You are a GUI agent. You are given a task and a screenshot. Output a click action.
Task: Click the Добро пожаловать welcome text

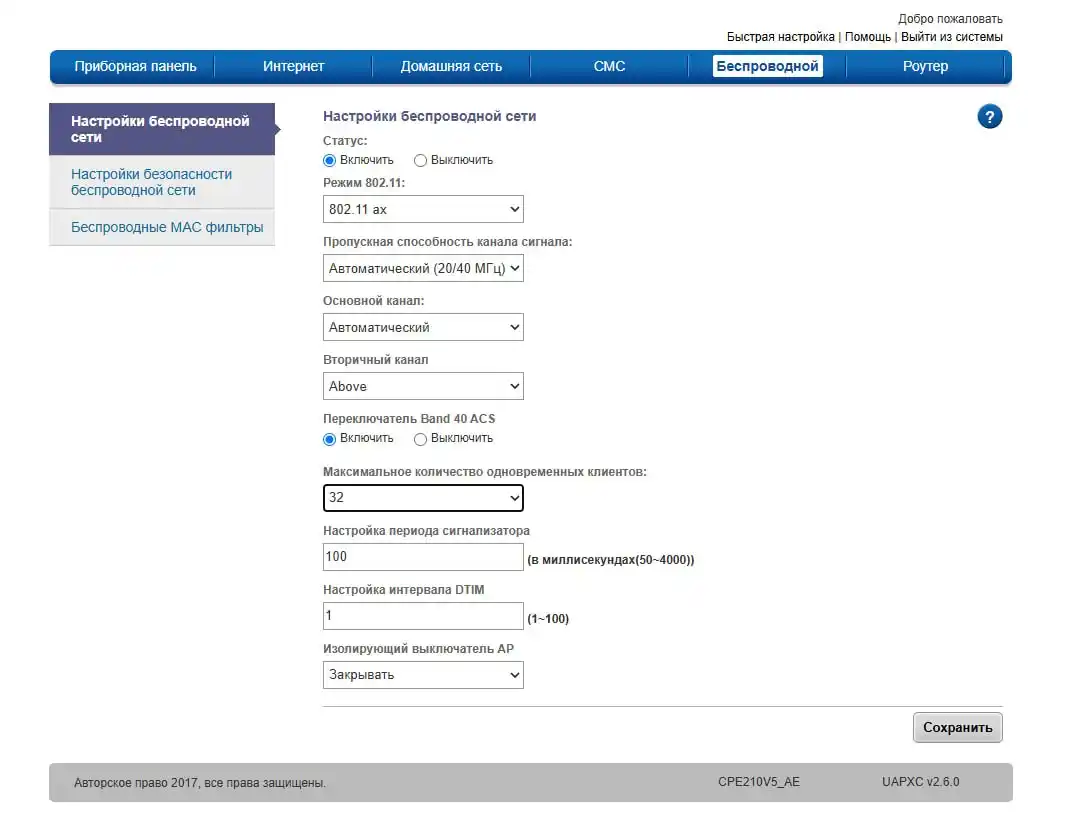(950, 18)
